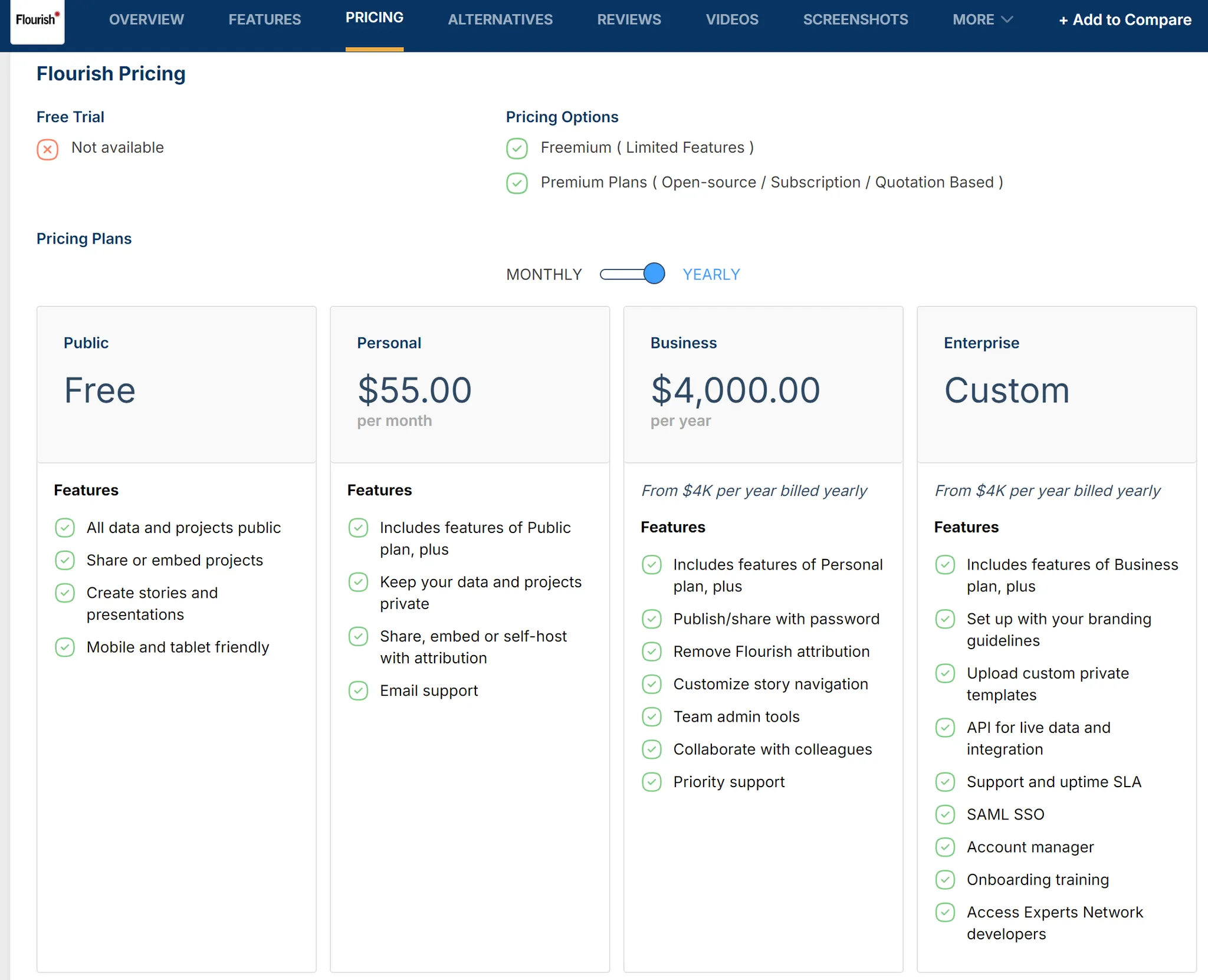The height and width of the screenshot is (980, 1208).
Task: Switch to the Alternatives tab
Action: point(500,20)
